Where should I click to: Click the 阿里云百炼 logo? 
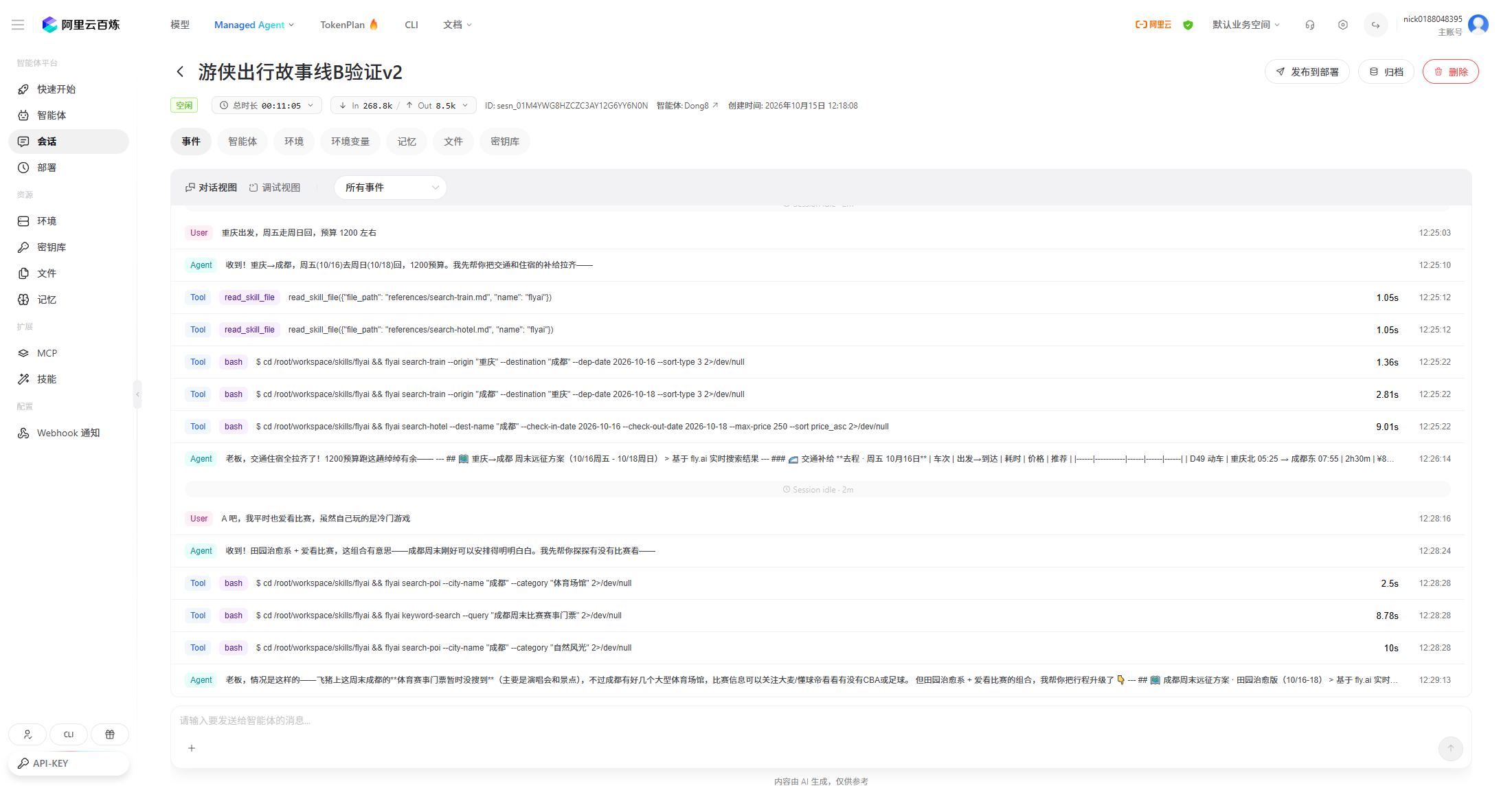81,25
